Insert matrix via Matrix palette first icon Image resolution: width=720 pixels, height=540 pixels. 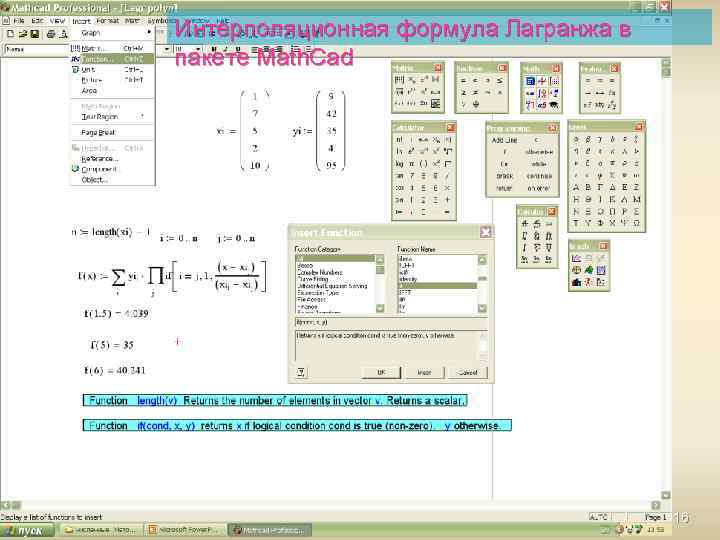399,79
